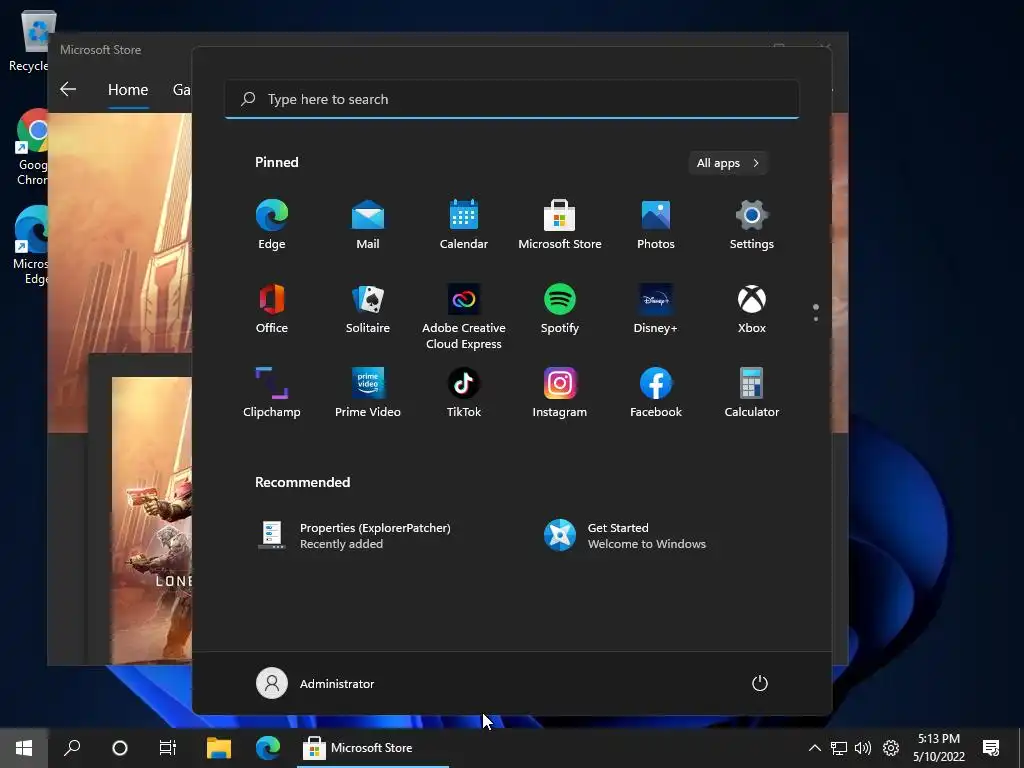Open network status in system tray

(839, 748)
